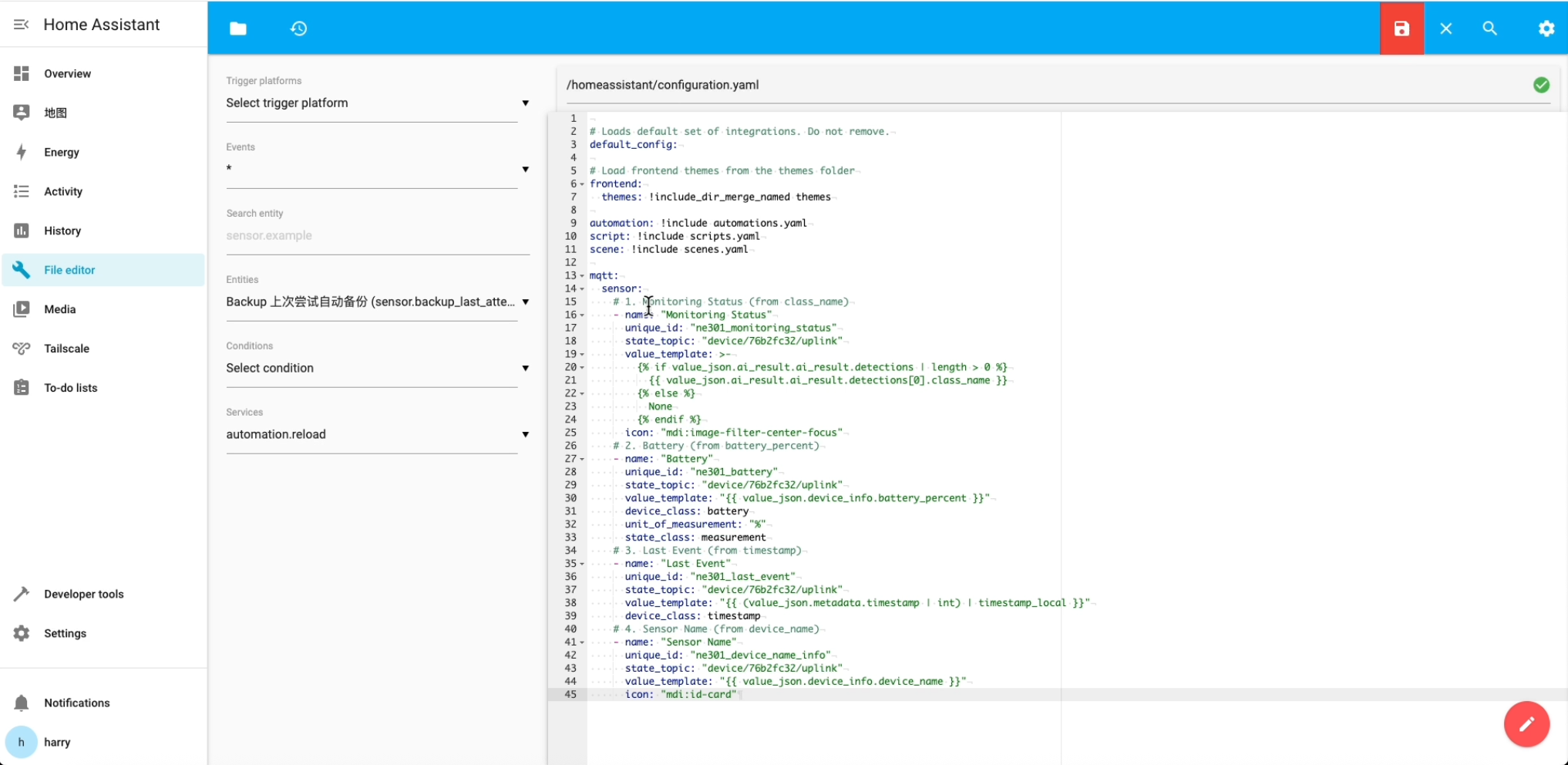Click the Search entity input field
1568x765 pixels.
(377, 236)
